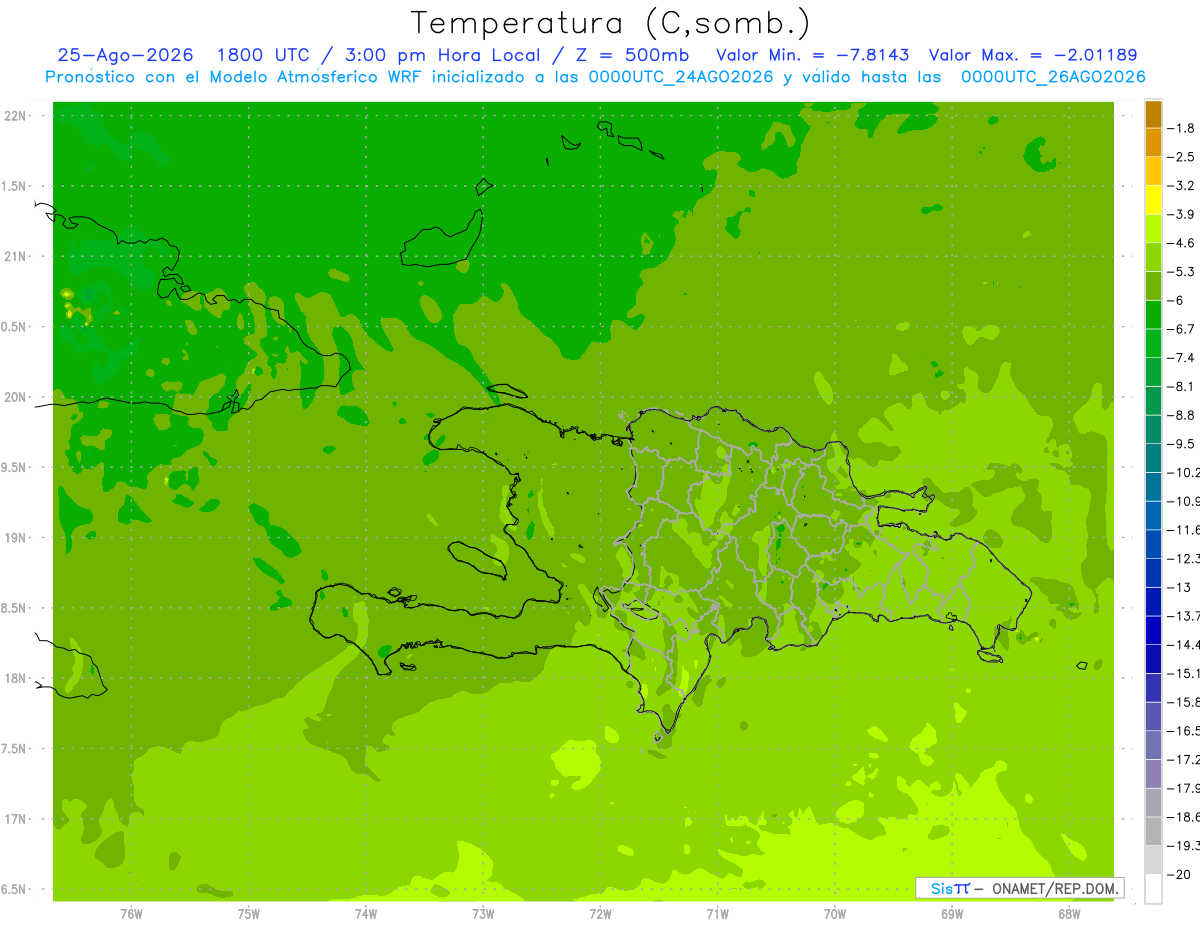Click the 72W longitude axis label
Image resolution: width=1200 pixels, height=927 pixels.
(600, 913)
